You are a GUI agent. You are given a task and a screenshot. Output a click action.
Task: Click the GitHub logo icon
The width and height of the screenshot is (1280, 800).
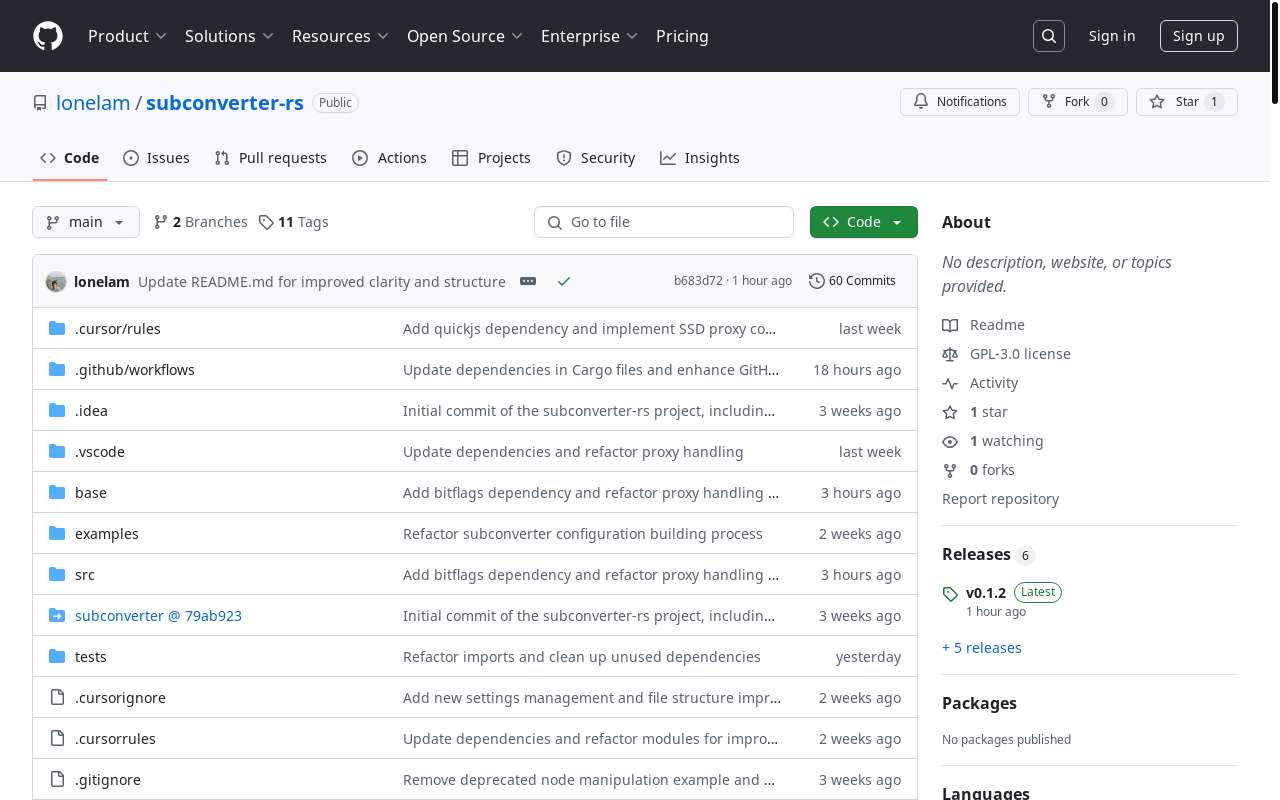[x=48, y=36]
